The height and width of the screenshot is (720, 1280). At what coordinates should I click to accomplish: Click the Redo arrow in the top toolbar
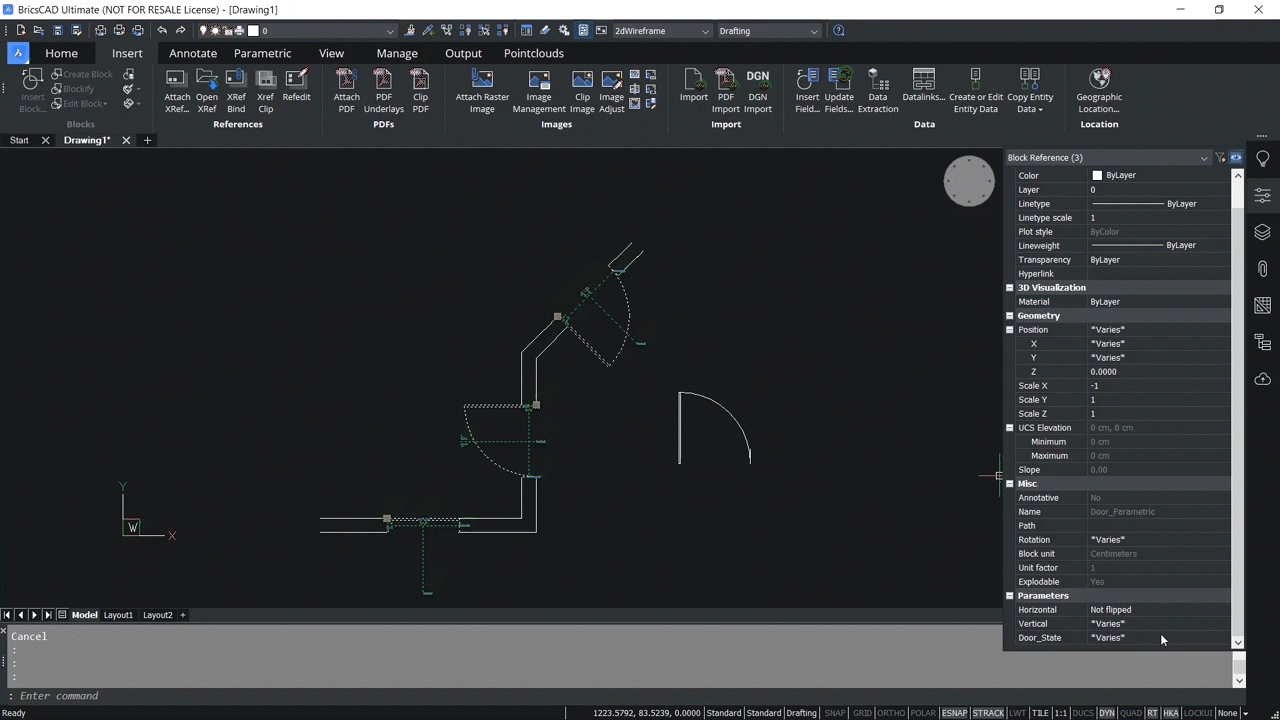[x=181, y=31]
